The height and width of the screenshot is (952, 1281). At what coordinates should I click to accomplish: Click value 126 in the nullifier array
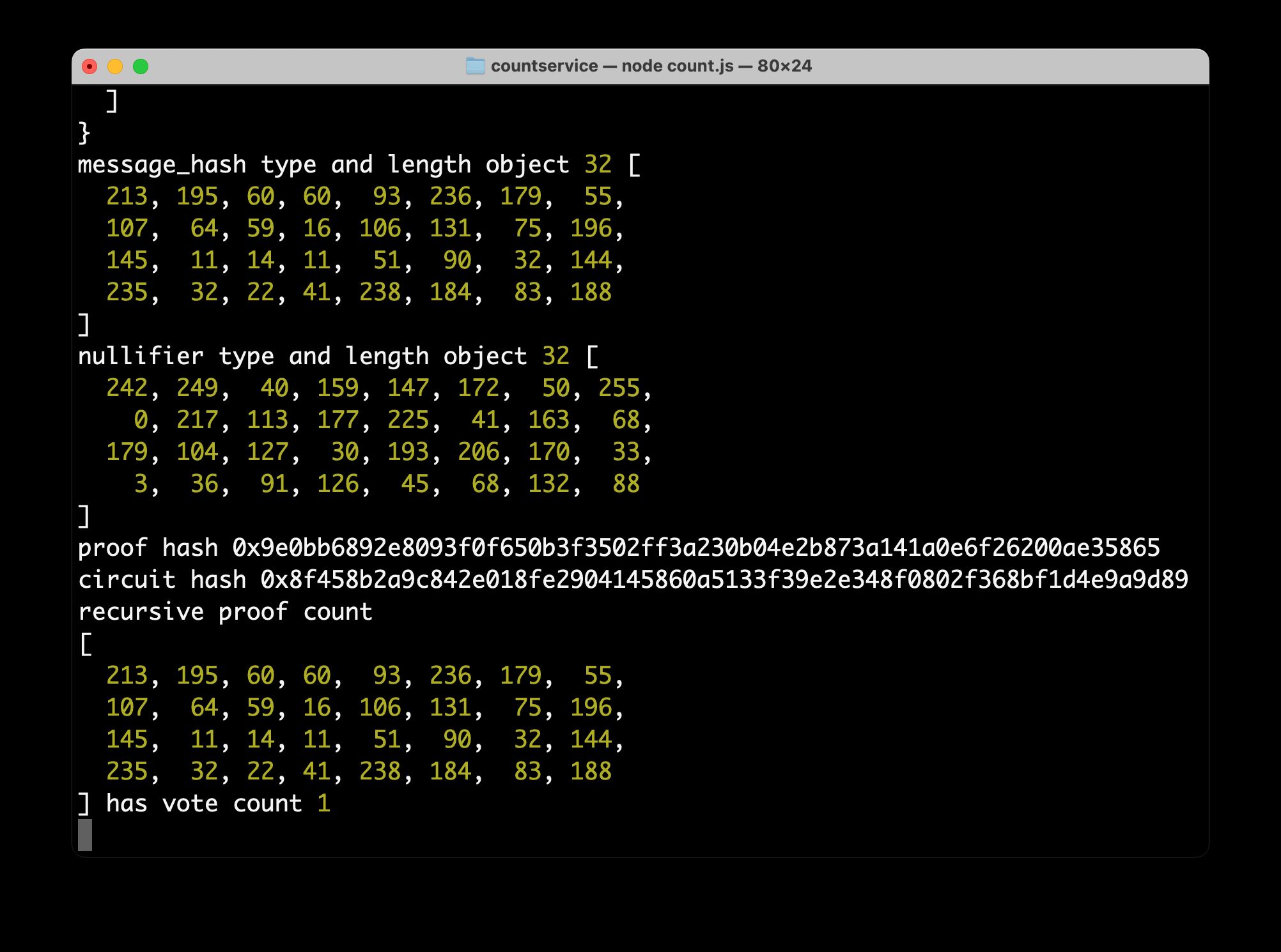pyautogui.click(x=338, y=484)
